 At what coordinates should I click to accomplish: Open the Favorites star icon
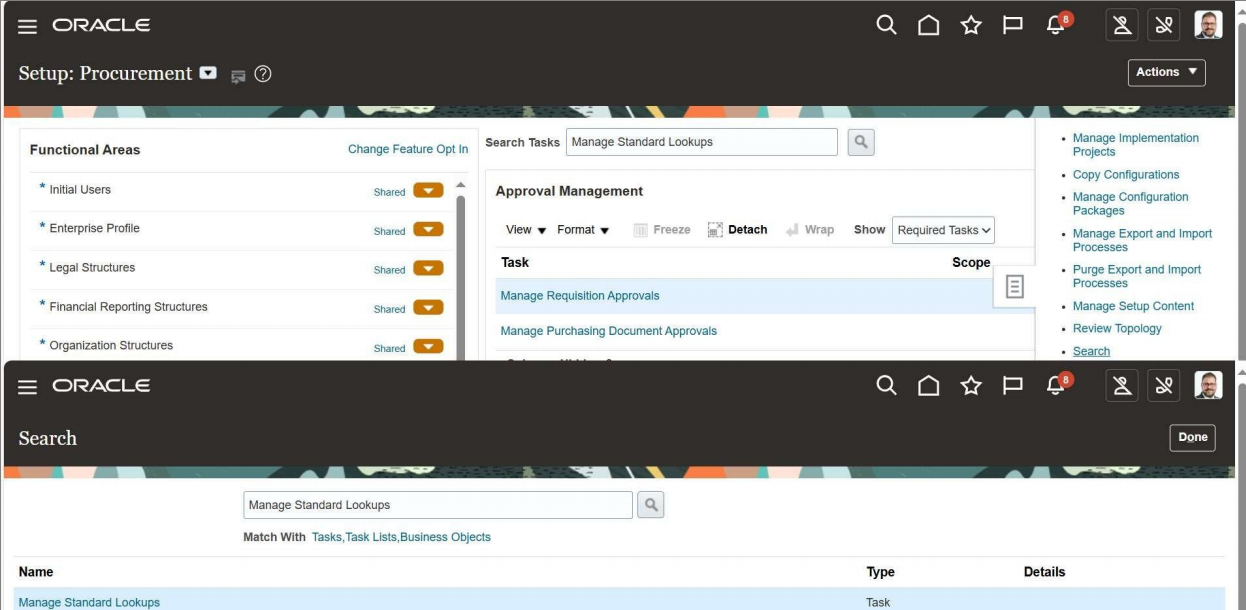pos(970,23)
